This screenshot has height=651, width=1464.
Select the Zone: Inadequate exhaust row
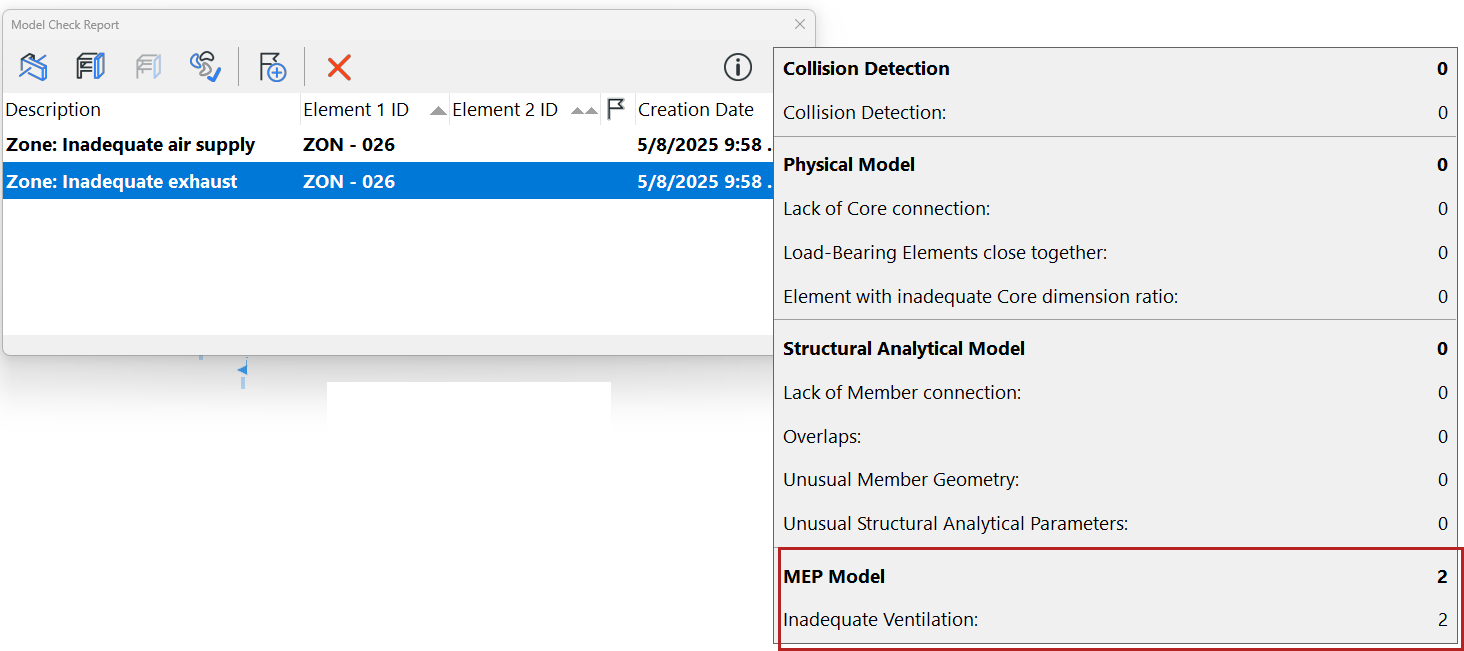122,182
